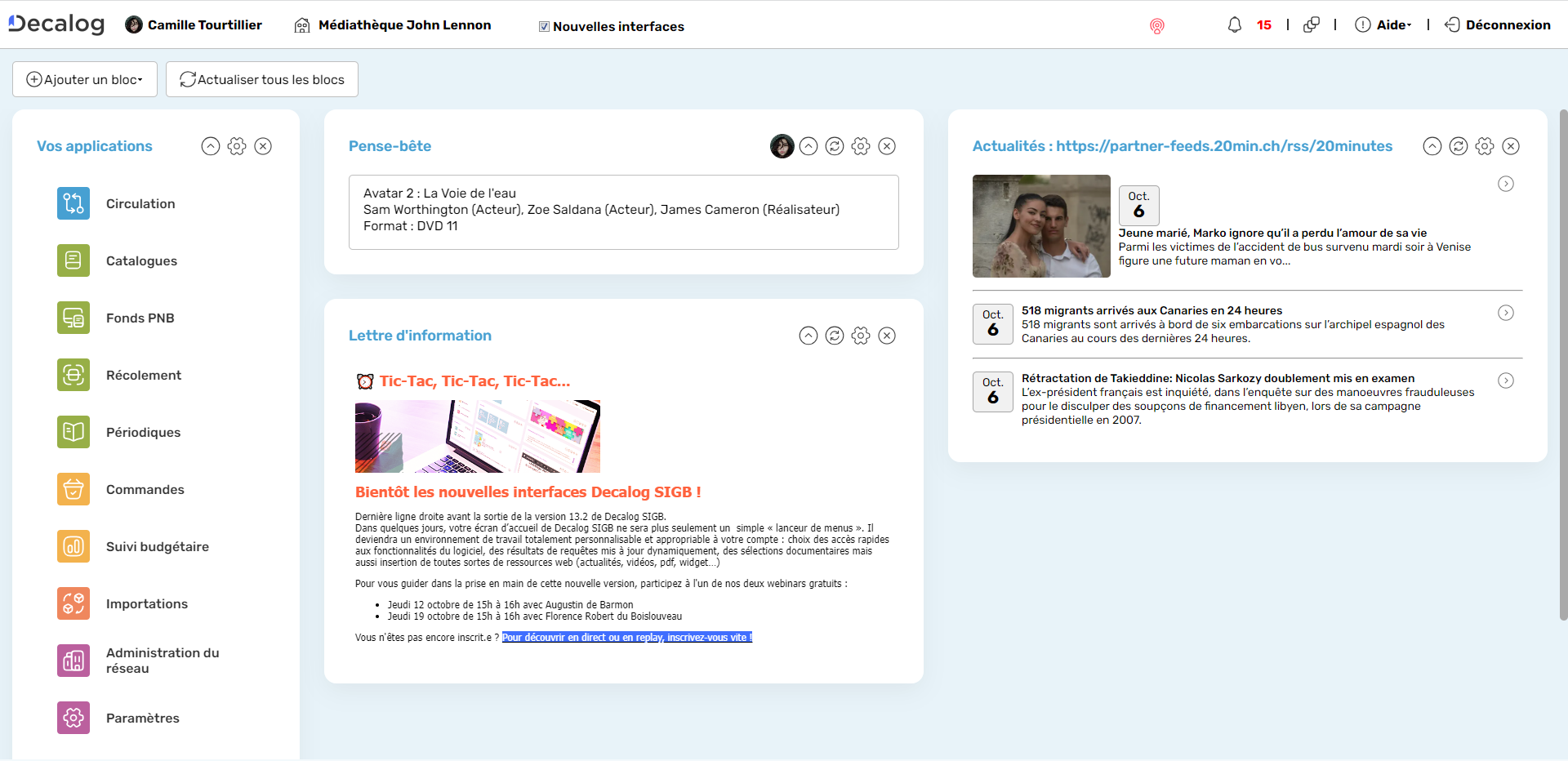Click the Décalog logo

[x=54, y=23]
